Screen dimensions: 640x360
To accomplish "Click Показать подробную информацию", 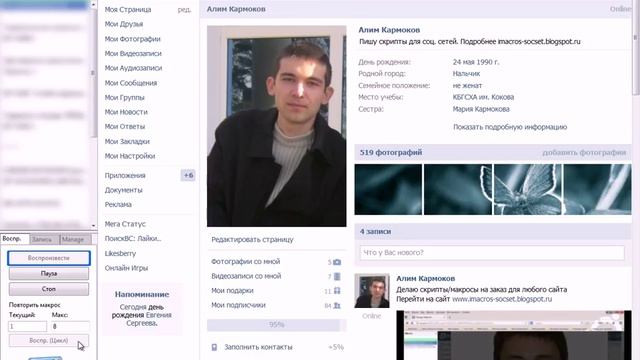I will tap(510, 127).
